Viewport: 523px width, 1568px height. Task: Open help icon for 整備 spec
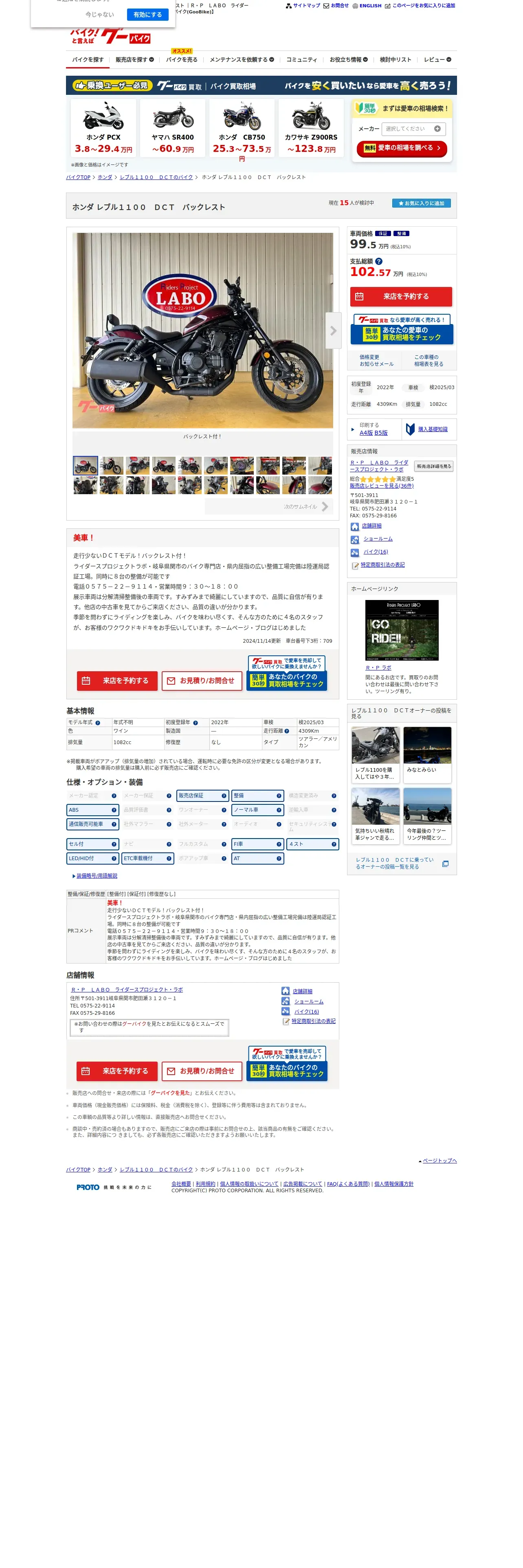[279, 795]
